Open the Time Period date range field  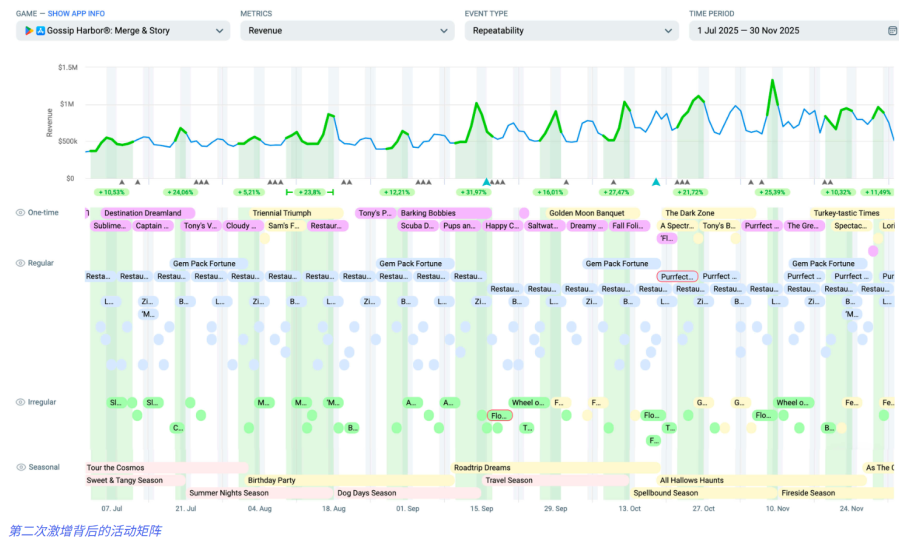point(785,31)
